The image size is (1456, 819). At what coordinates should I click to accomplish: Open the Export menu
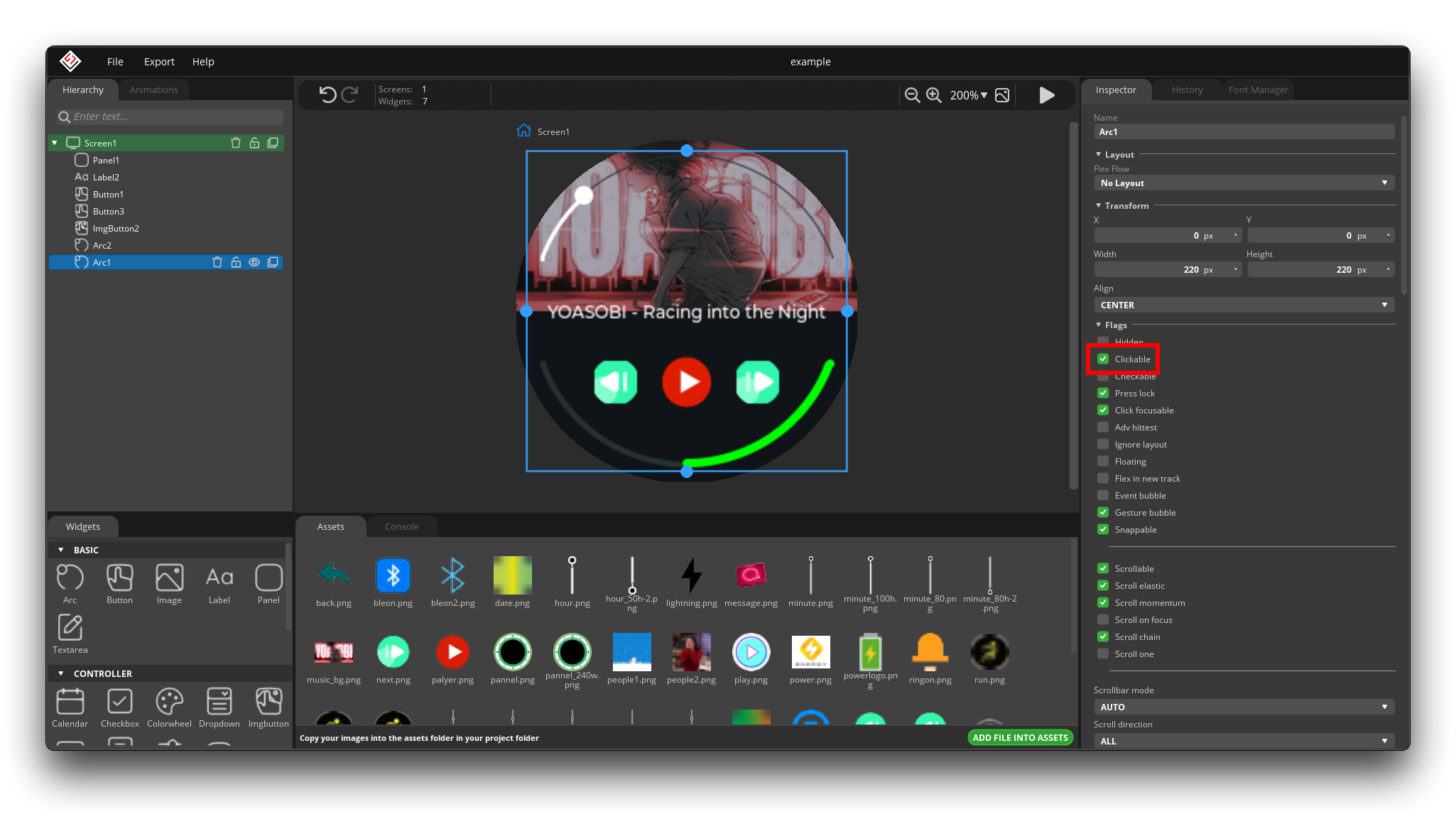coord(159,62)
